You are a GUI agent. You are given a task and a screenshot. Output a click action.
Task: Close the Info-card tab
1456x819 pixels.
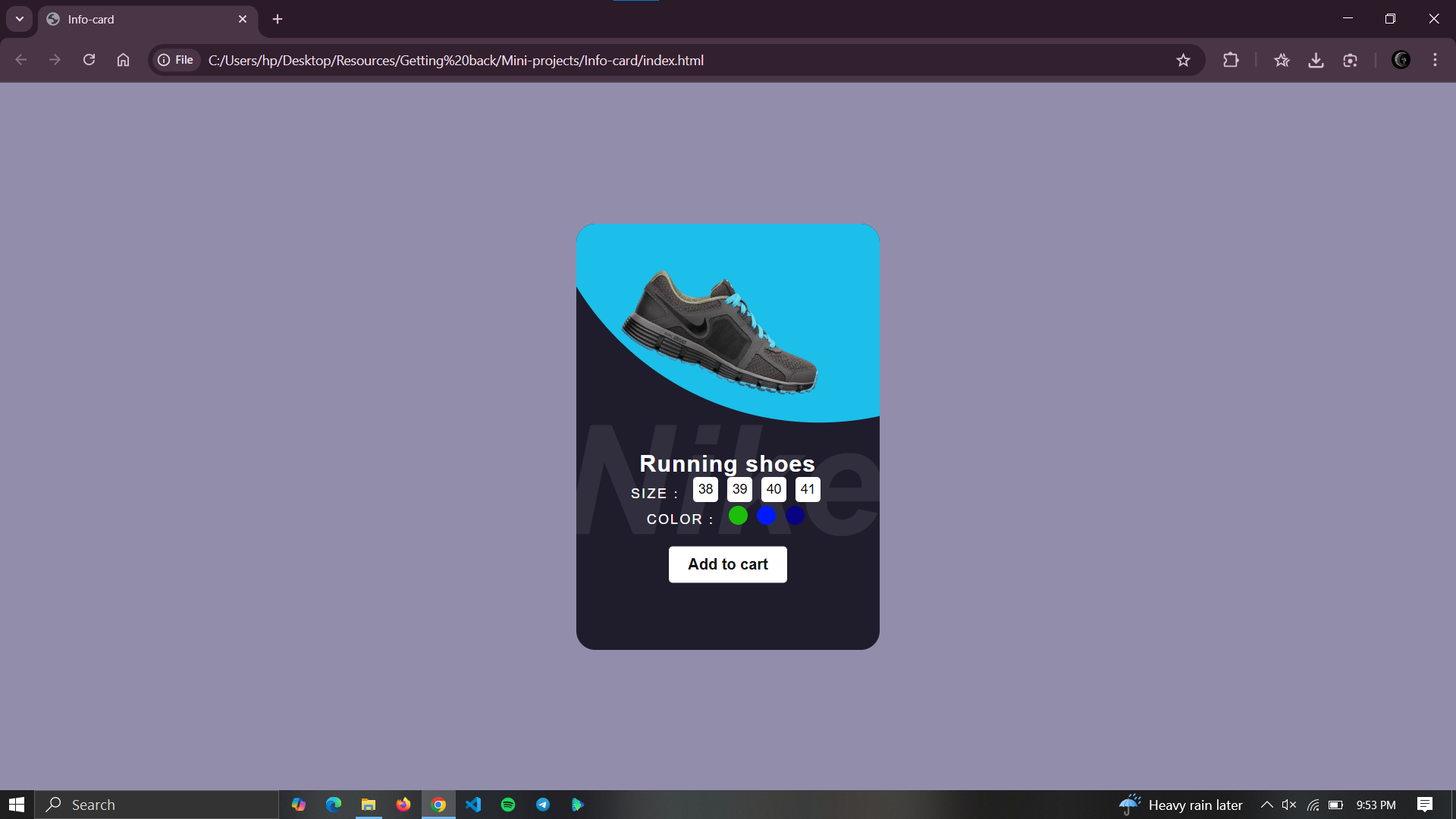[243, 20]
